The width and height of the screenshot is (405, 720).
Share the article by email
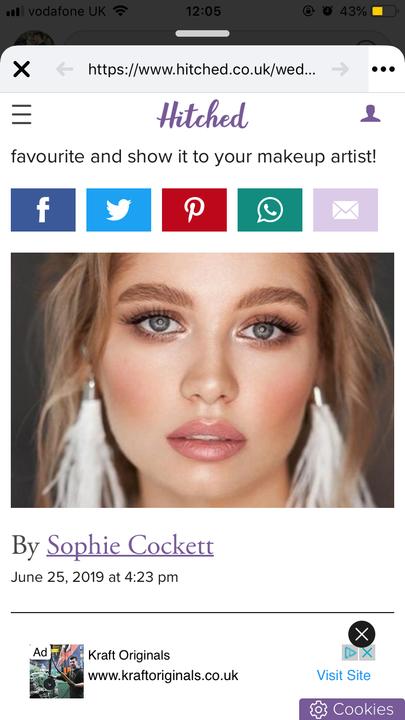pos(345,210)
